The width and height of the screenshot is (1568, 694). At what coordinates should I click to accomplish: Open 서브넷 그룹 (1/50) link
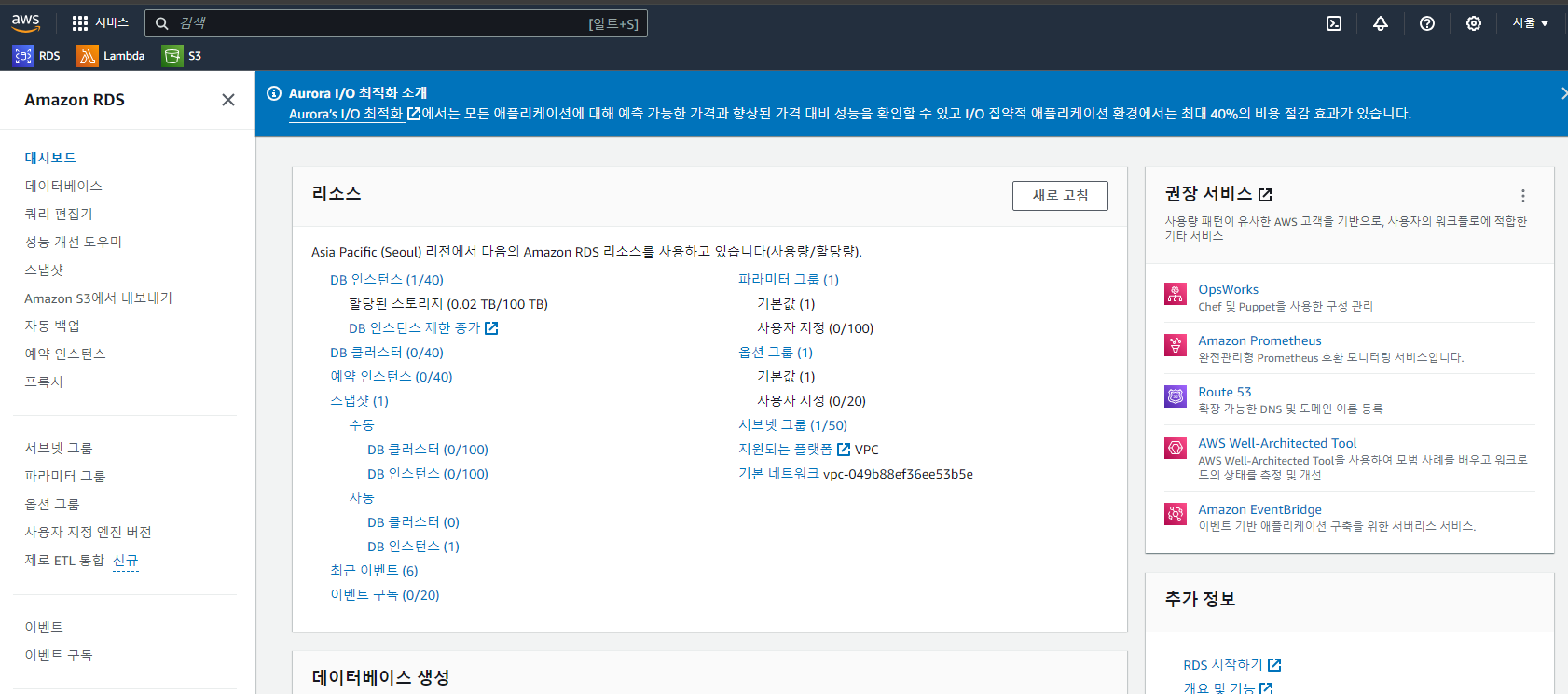(793, 425)
